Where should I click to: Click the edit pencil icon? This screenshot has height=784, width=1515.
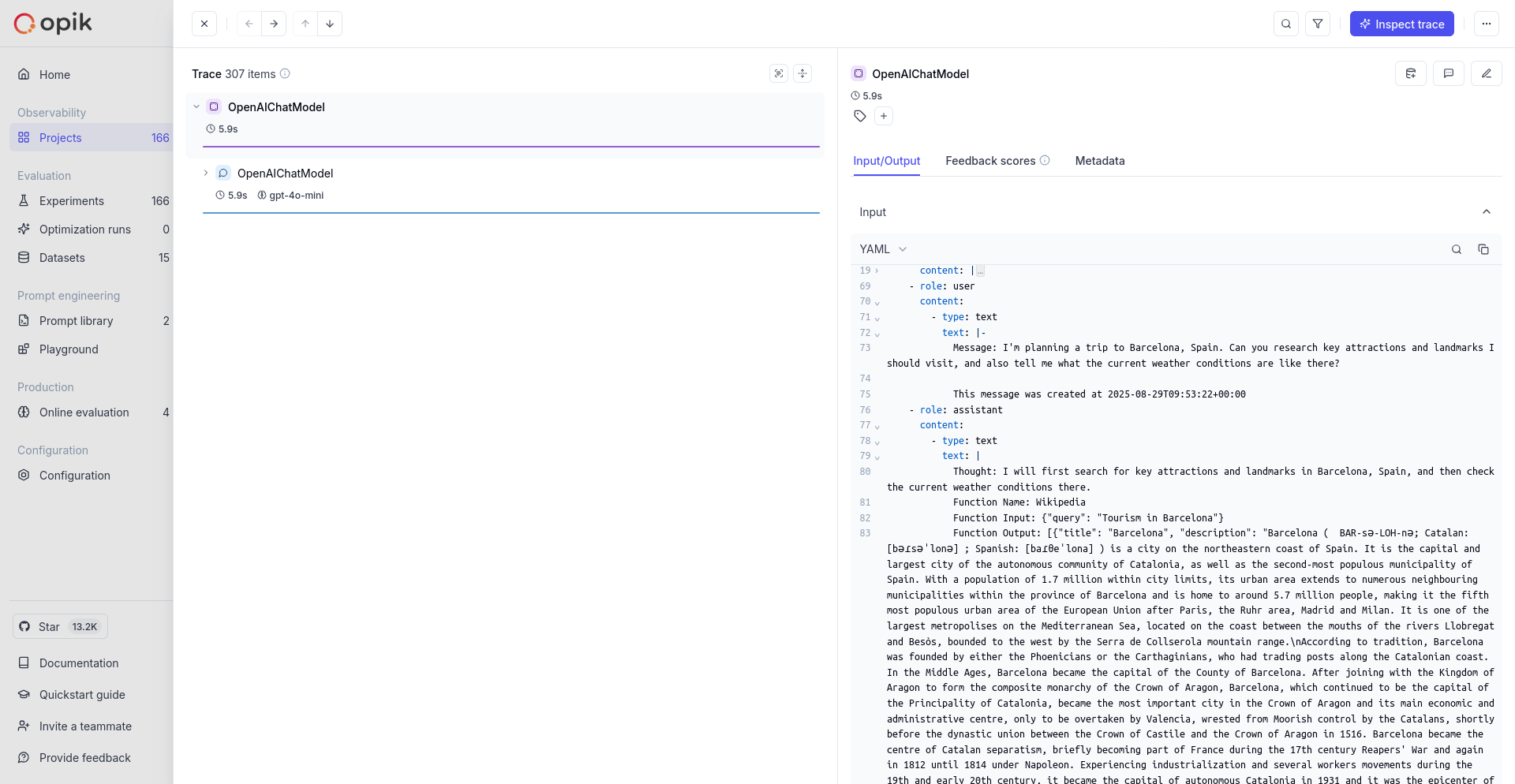(1487, 73)
